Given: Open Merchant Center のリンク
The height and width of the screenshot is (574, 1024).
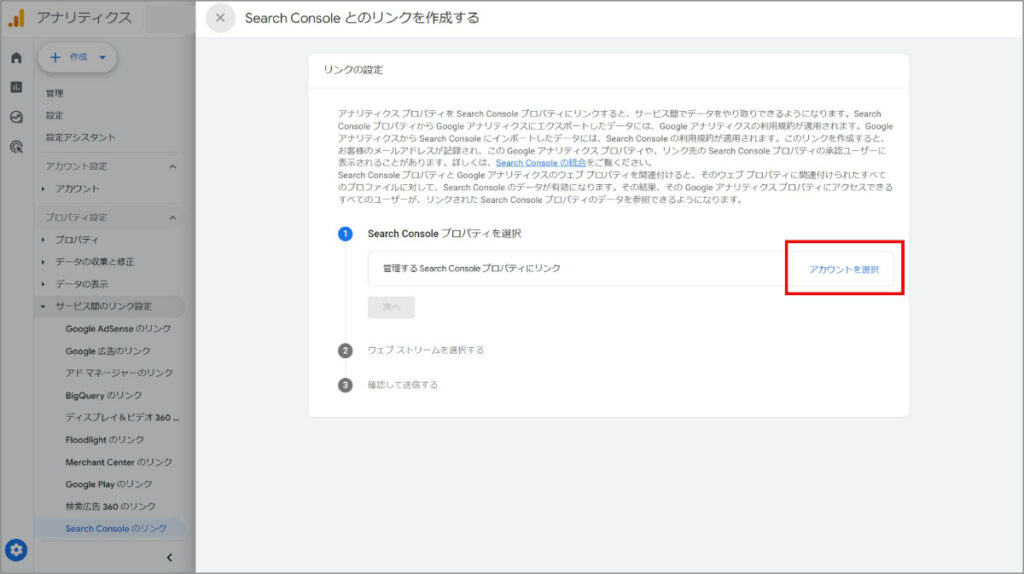Looking at the screenshot, I should 119,462.
